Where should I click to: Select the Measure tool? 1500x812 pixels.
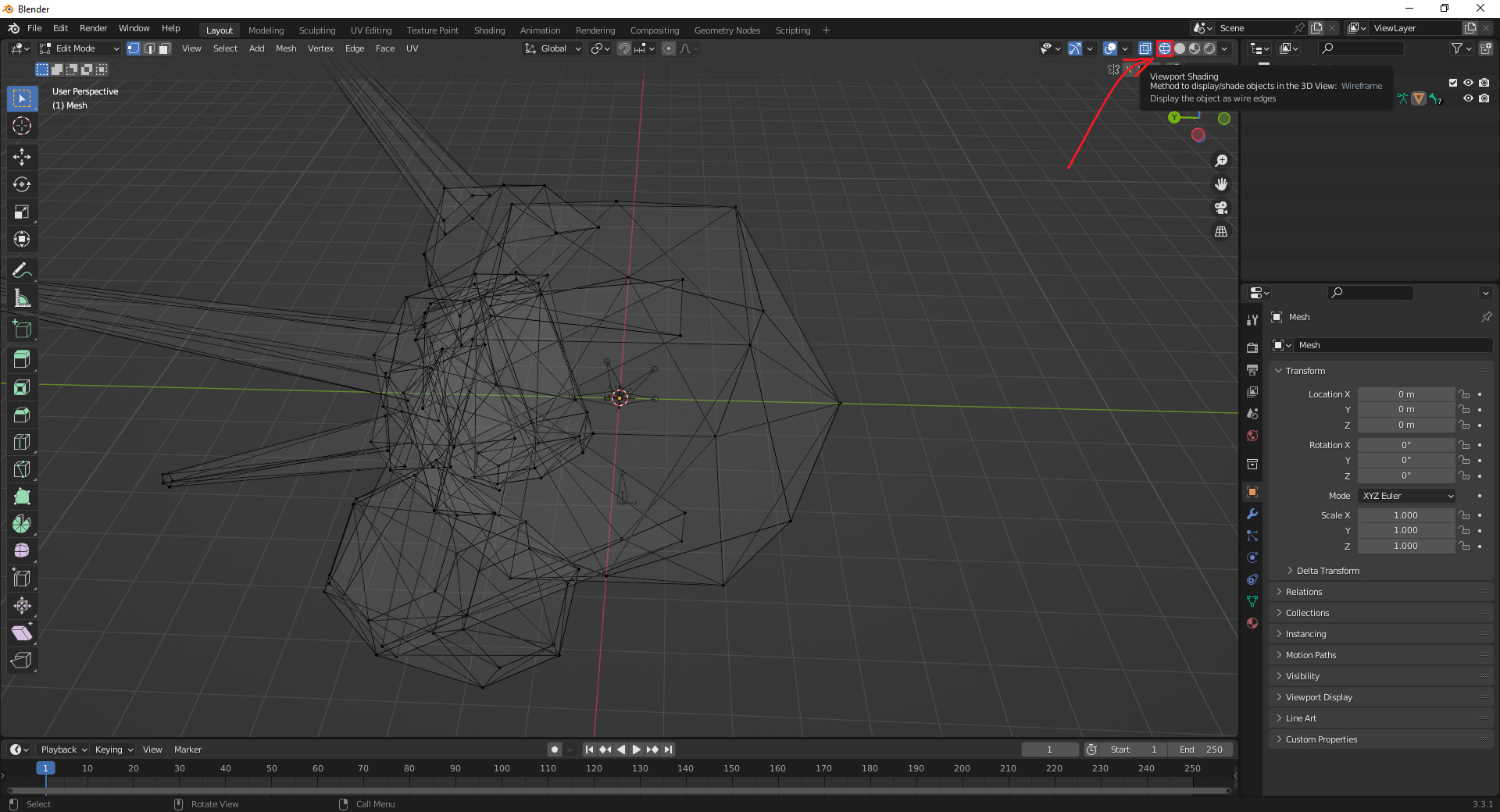[x=22, y=298]
